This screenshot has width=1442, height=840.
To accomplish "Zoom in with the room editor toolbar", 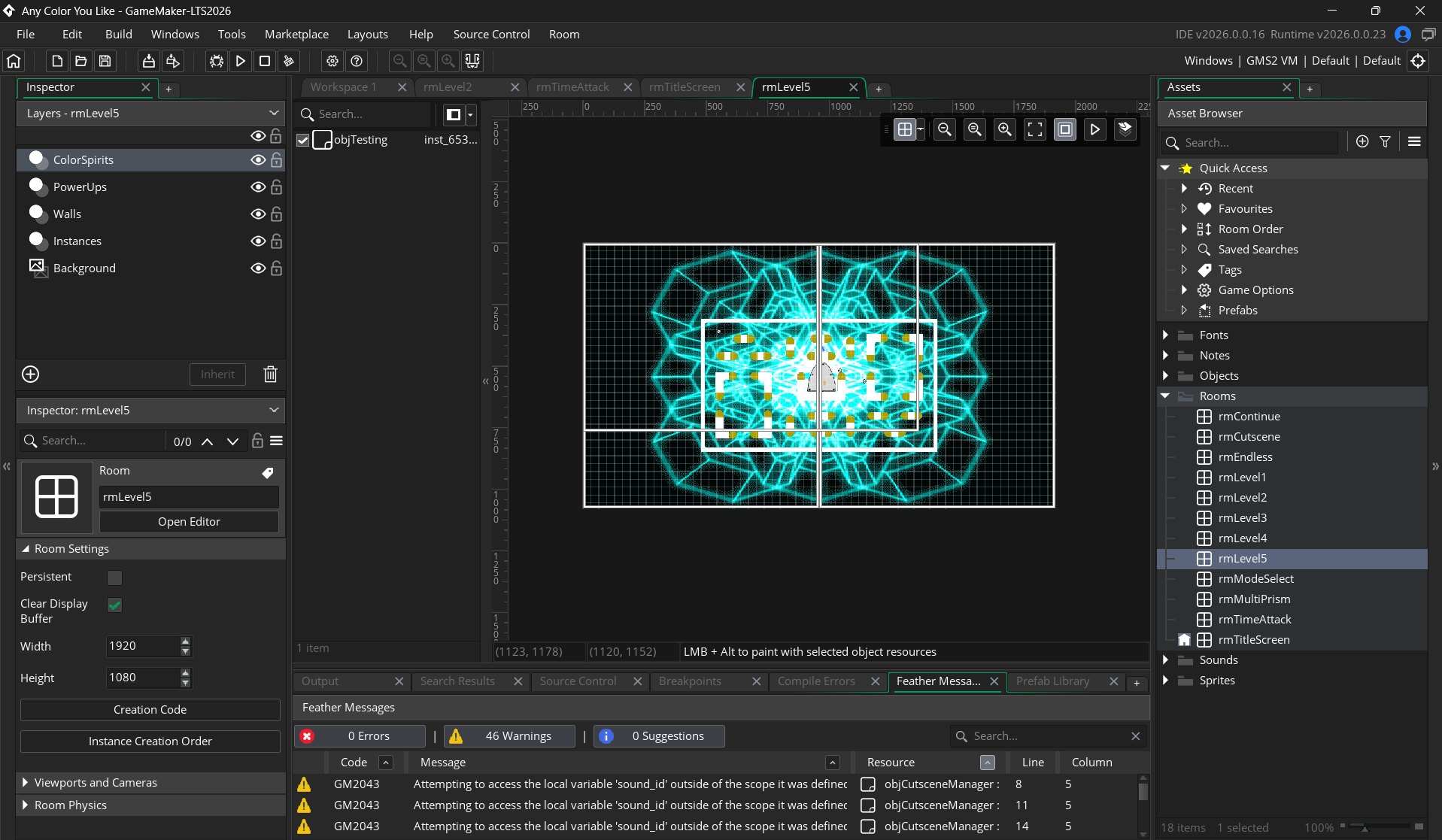I will (1005, 129).
